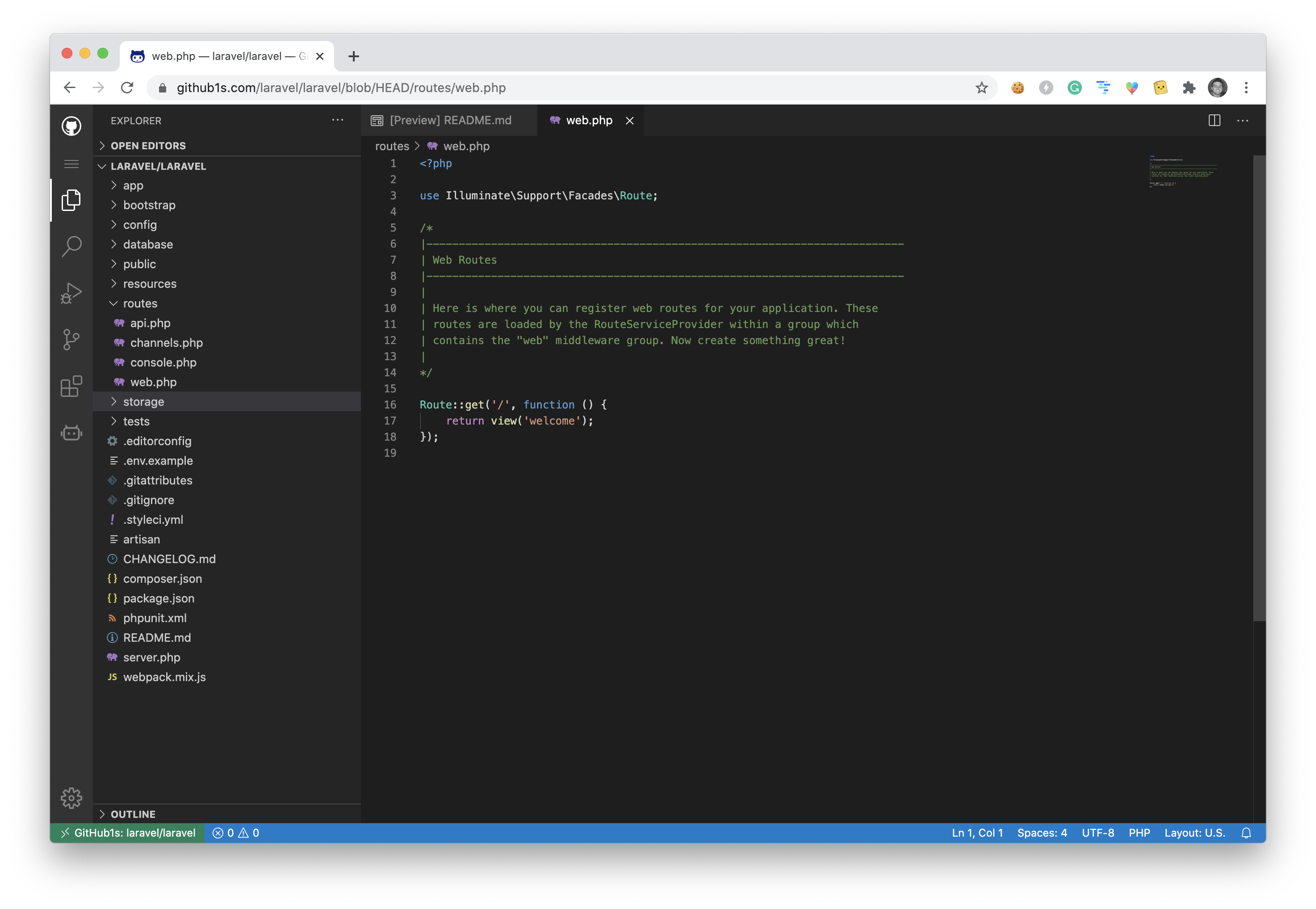Open CHANGELOG.md file
Viewport: 1316px width, 909px height.
[226, 559]
